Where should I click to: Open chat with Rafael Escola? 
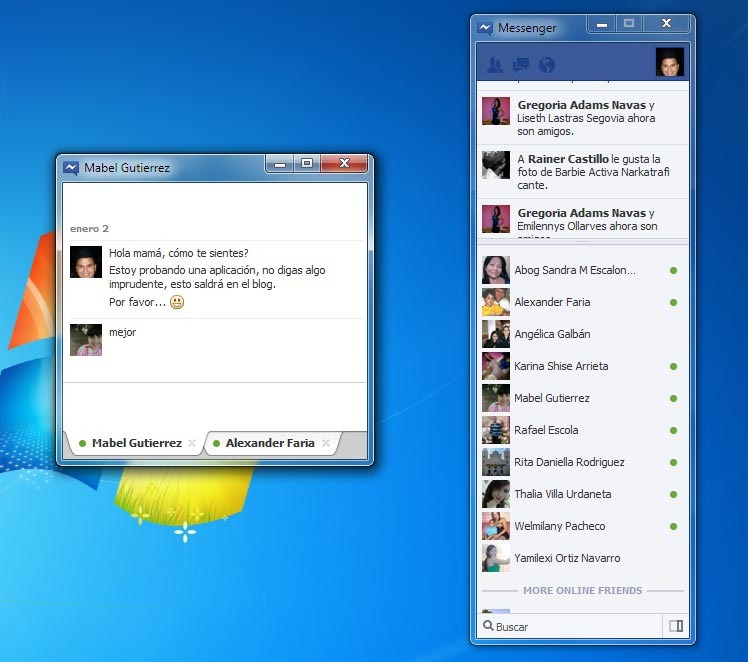pyautogui.click(x=582, y=430)
